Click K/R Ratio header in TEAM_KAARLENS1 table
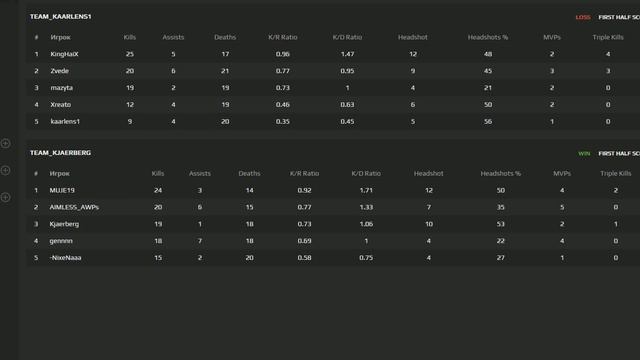 (x=282, y=37)
